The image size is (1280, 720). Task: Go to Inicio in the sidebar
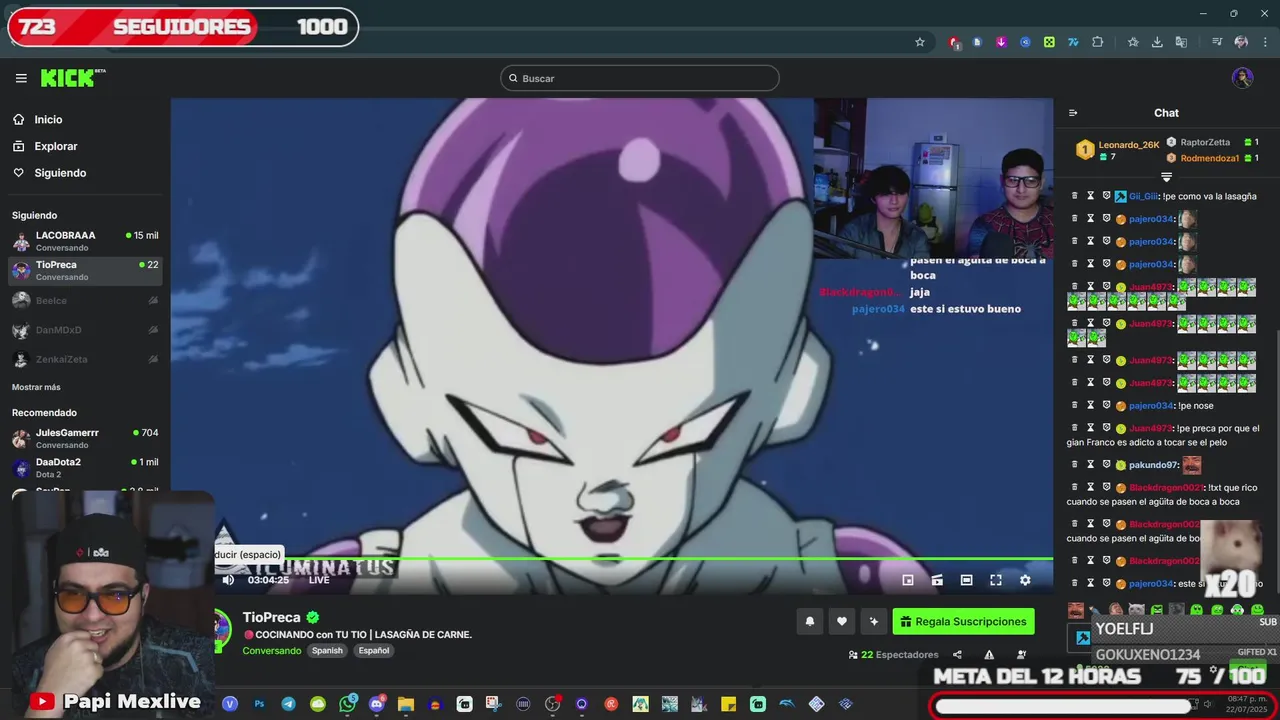(x=48, y=119)
